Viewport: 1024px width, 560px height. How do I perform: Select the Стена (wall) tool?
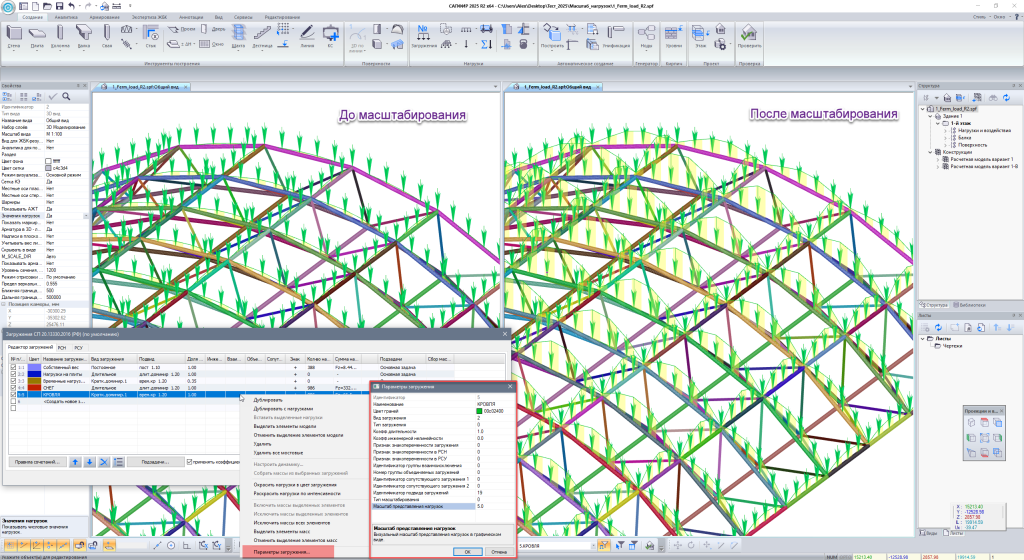14,36
